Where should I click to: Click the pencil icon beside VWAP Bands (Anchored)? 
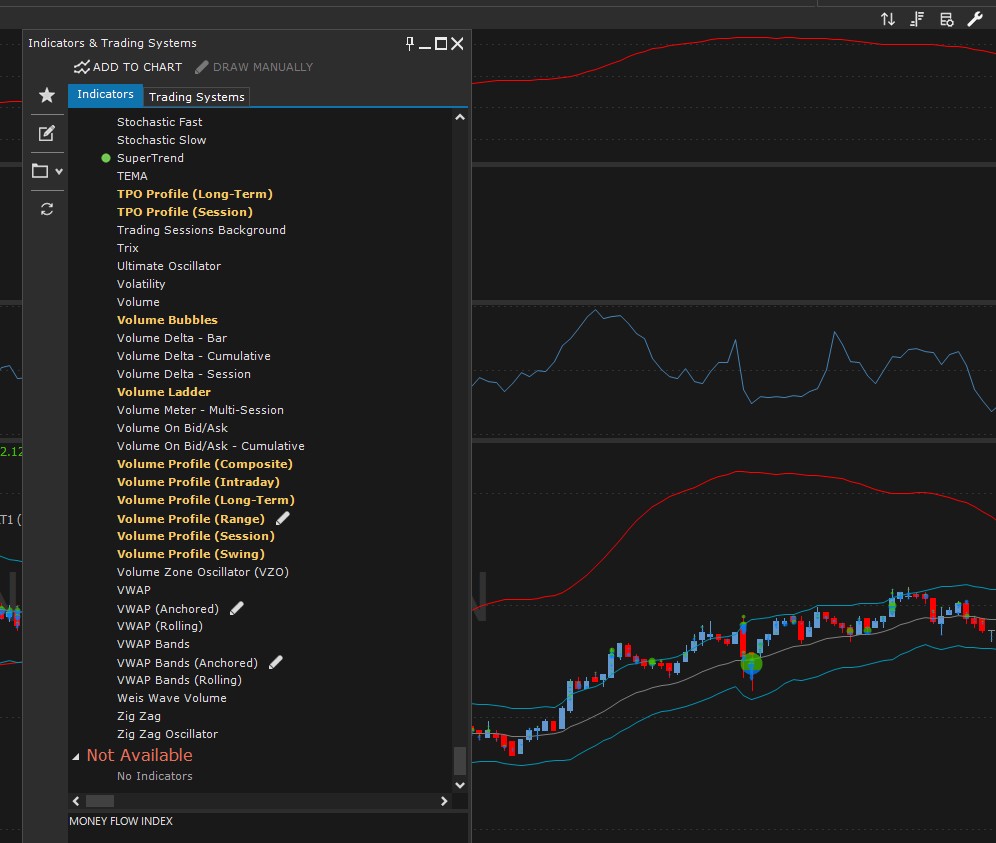point(276,663)
